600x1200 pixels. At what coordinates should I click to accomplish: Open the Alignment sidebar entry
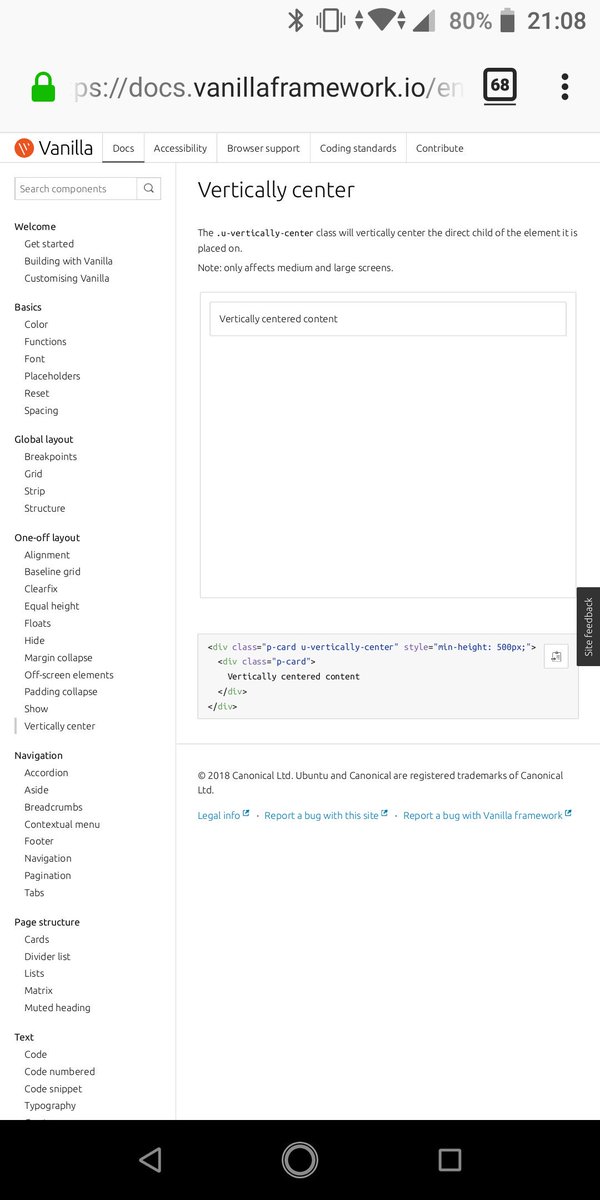point(47,555)
